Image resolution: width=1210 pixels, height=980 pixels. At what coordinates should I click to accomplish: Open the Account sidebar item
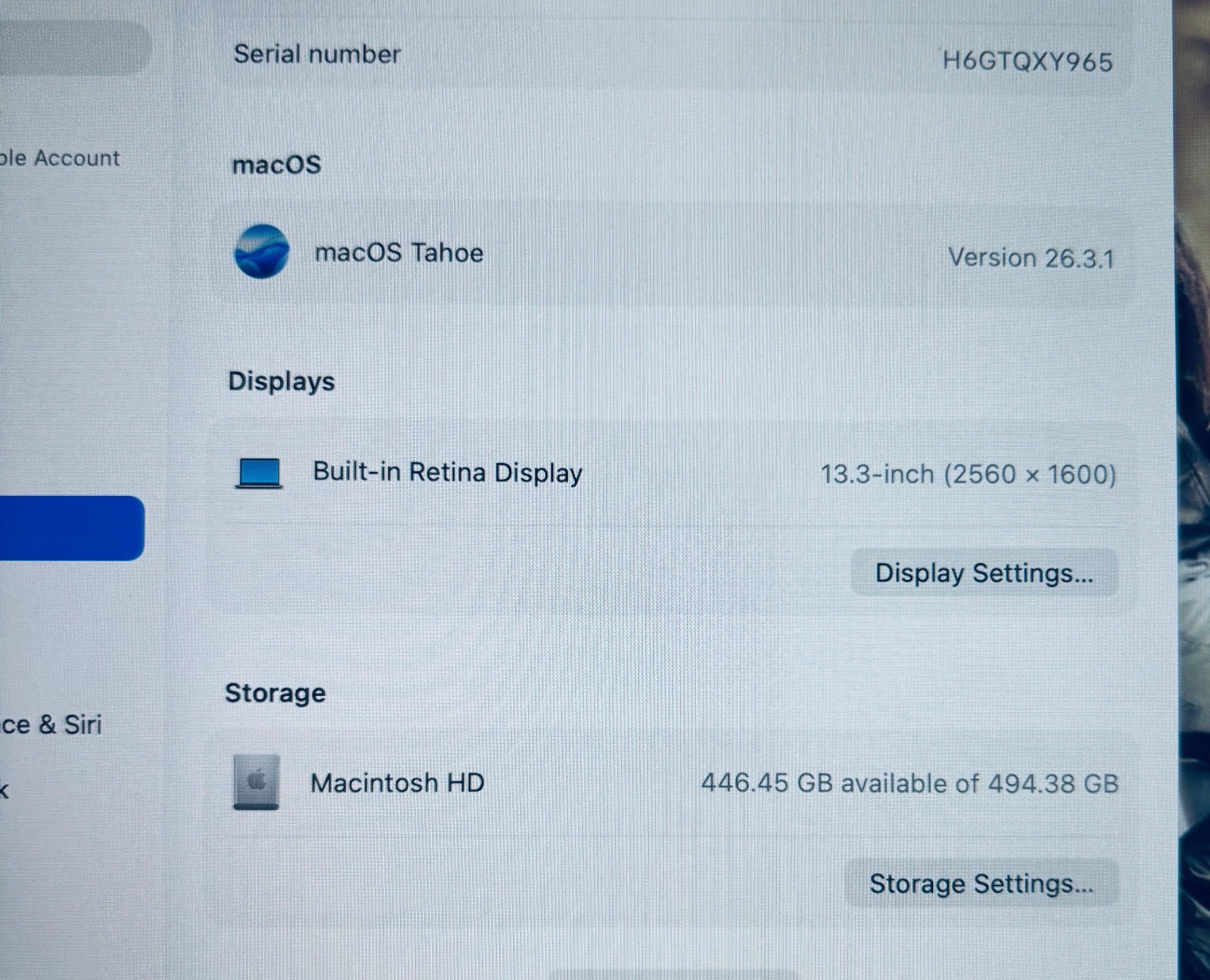[60, 158]
